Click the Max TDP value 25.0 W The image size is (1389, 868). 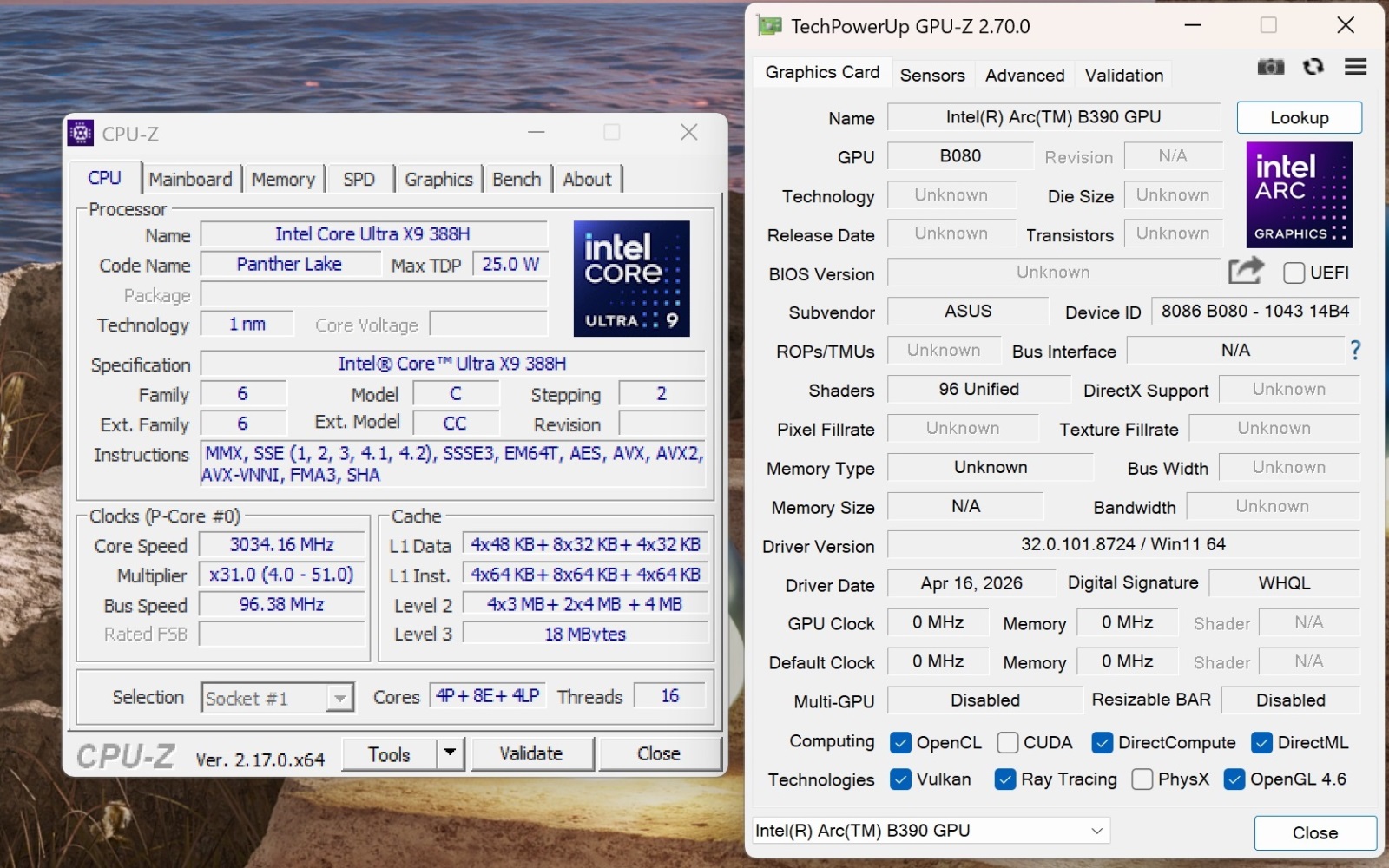click(510, 264)
